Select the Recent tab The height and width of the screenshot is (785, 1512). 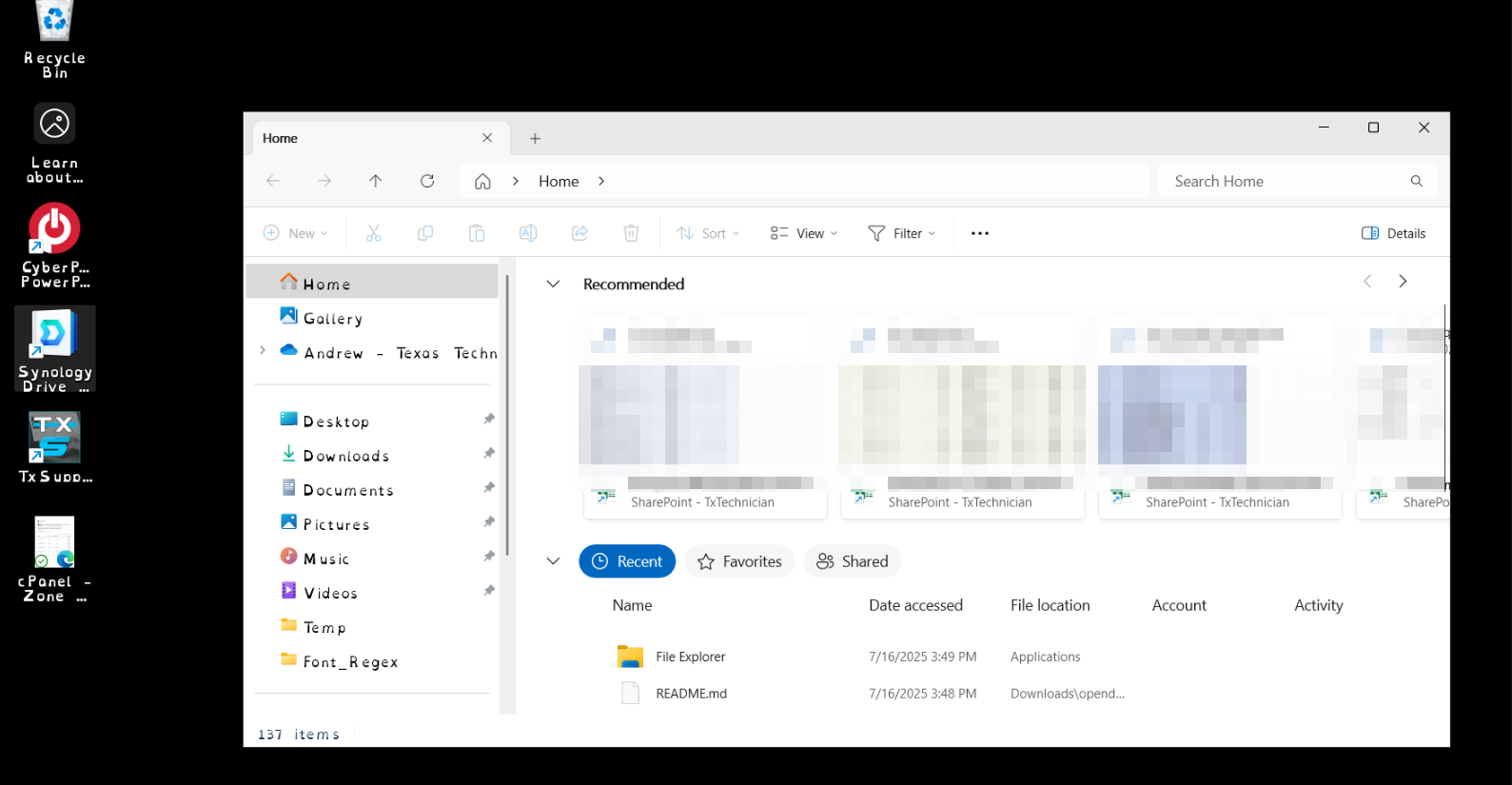[627, 561]
